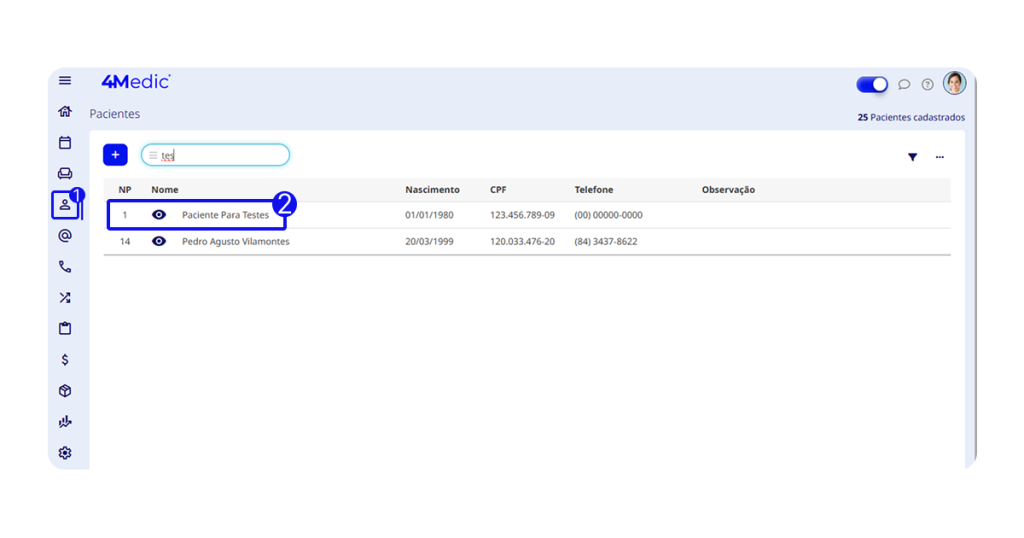1024x538 pixels.
Task: Sort table by Nome column header
Action: (165, 190)
